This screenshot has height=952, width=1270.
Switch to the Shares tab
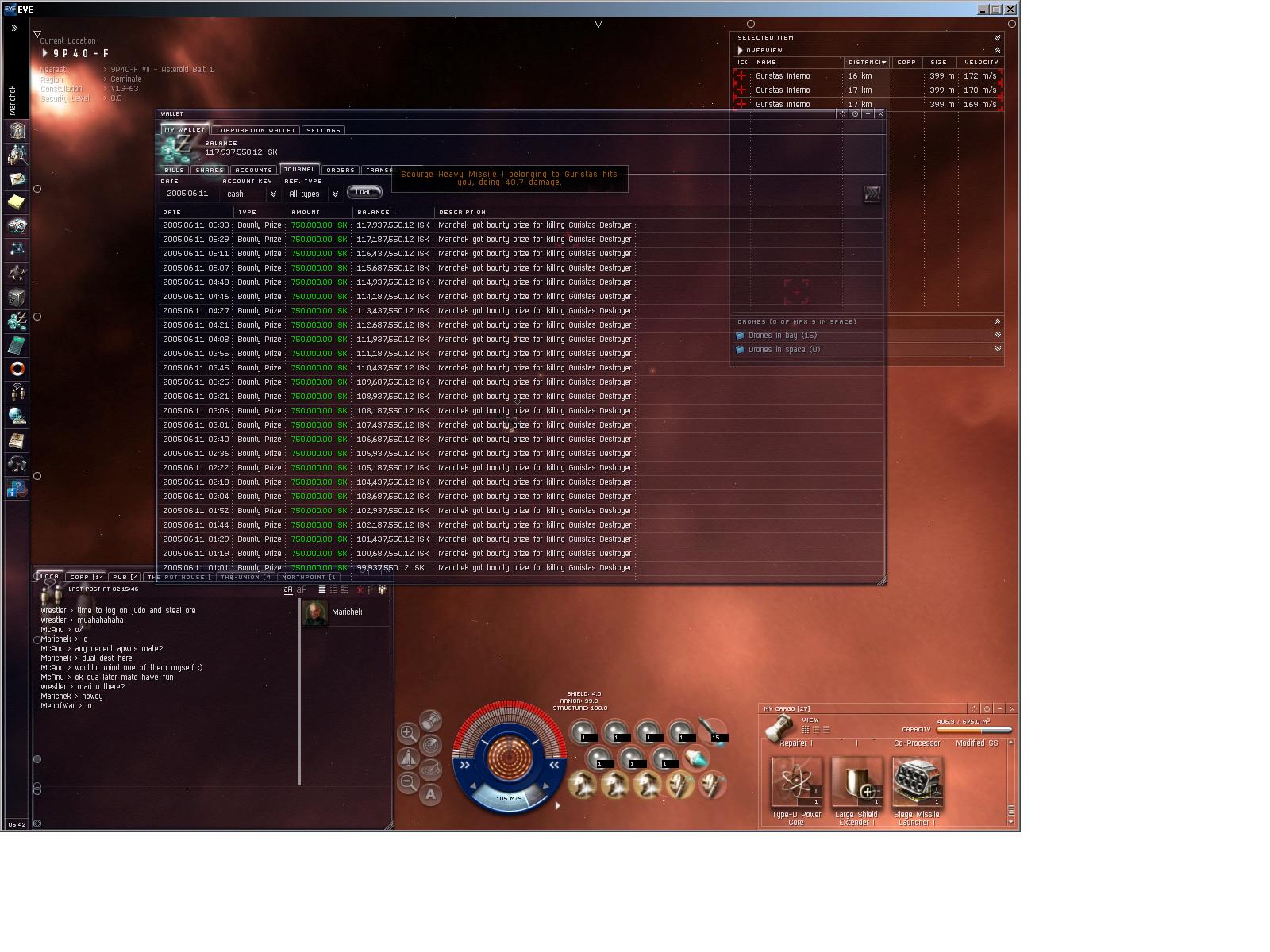210,170
